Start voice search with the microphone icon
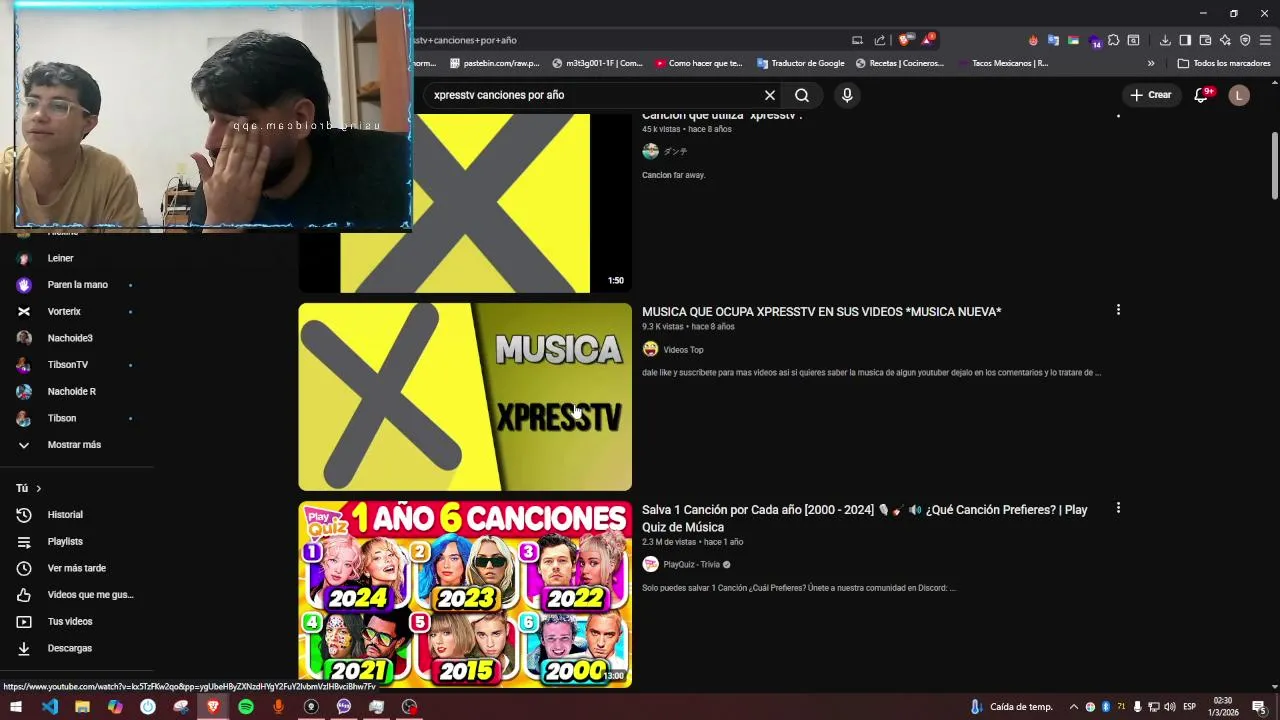Viewport: 1280px width, 720px height. pyautogui.click(x=847, y=95)
